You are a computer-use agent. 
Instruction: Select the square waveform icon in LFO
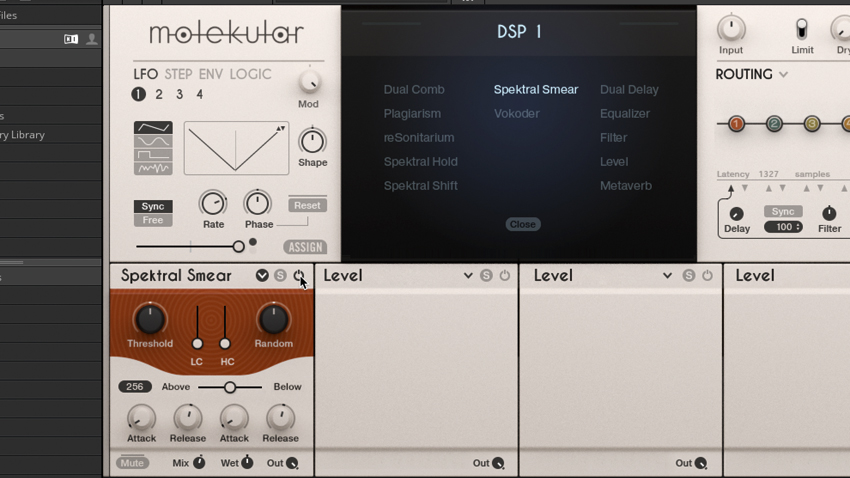point(153,155)
